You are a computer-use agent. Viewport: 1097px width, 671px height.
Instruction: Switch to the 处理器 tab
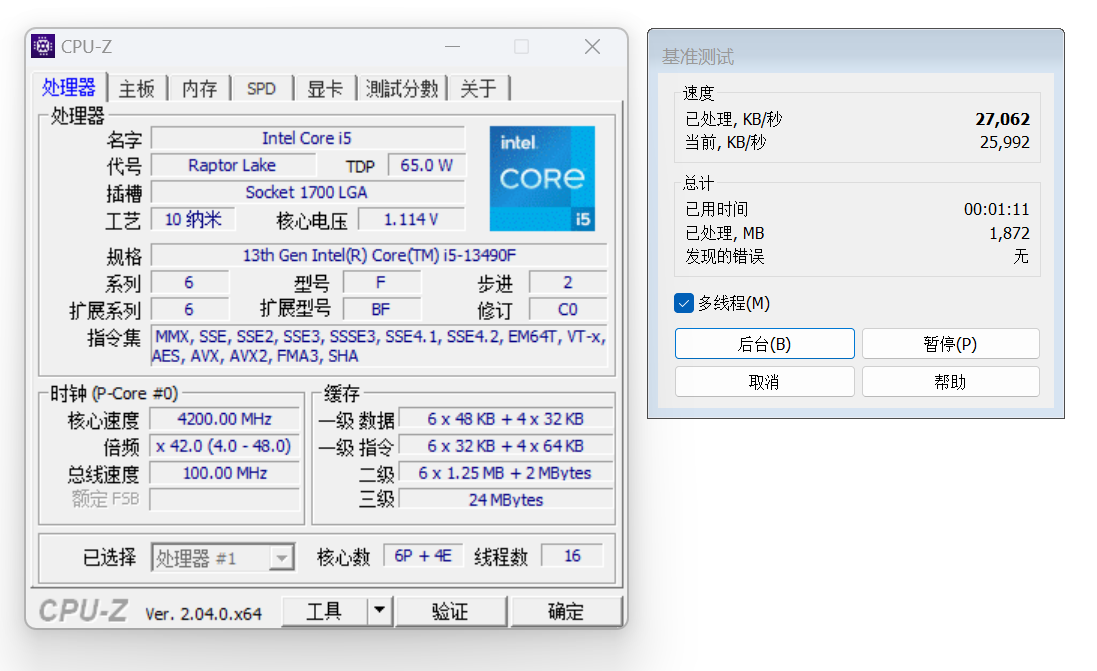69,87
